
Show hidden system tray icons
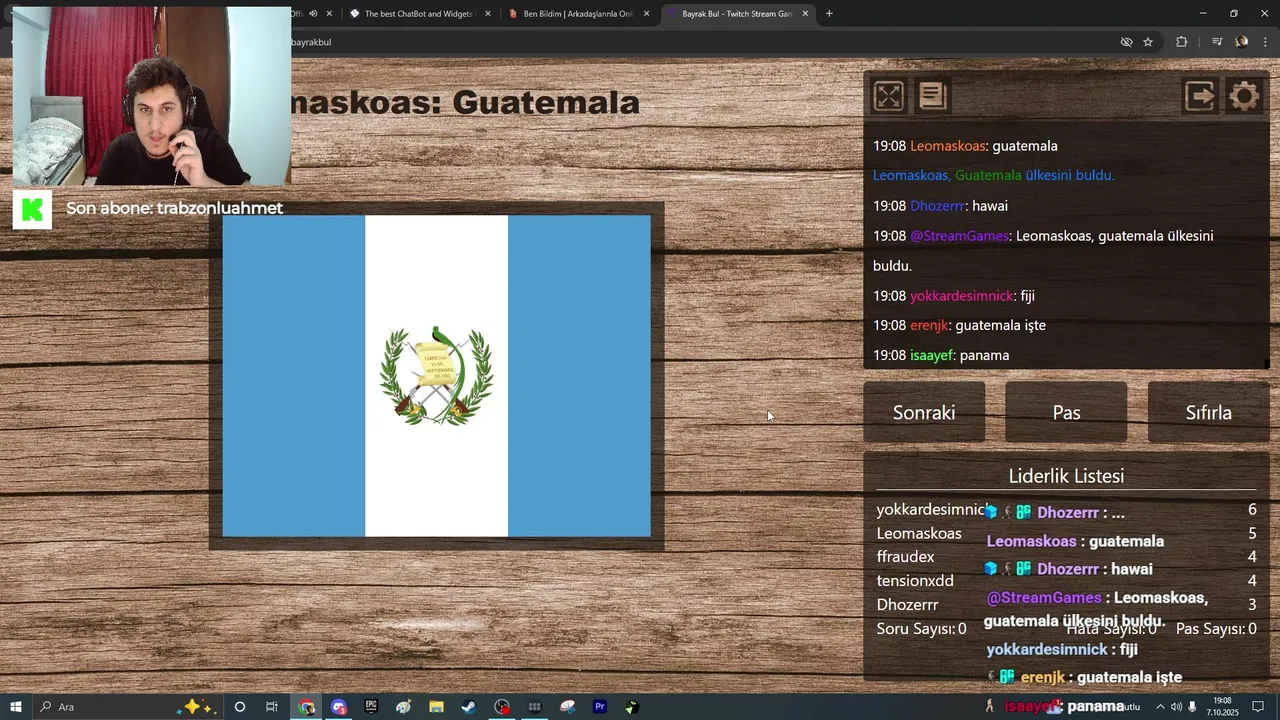click(1160, 707)
